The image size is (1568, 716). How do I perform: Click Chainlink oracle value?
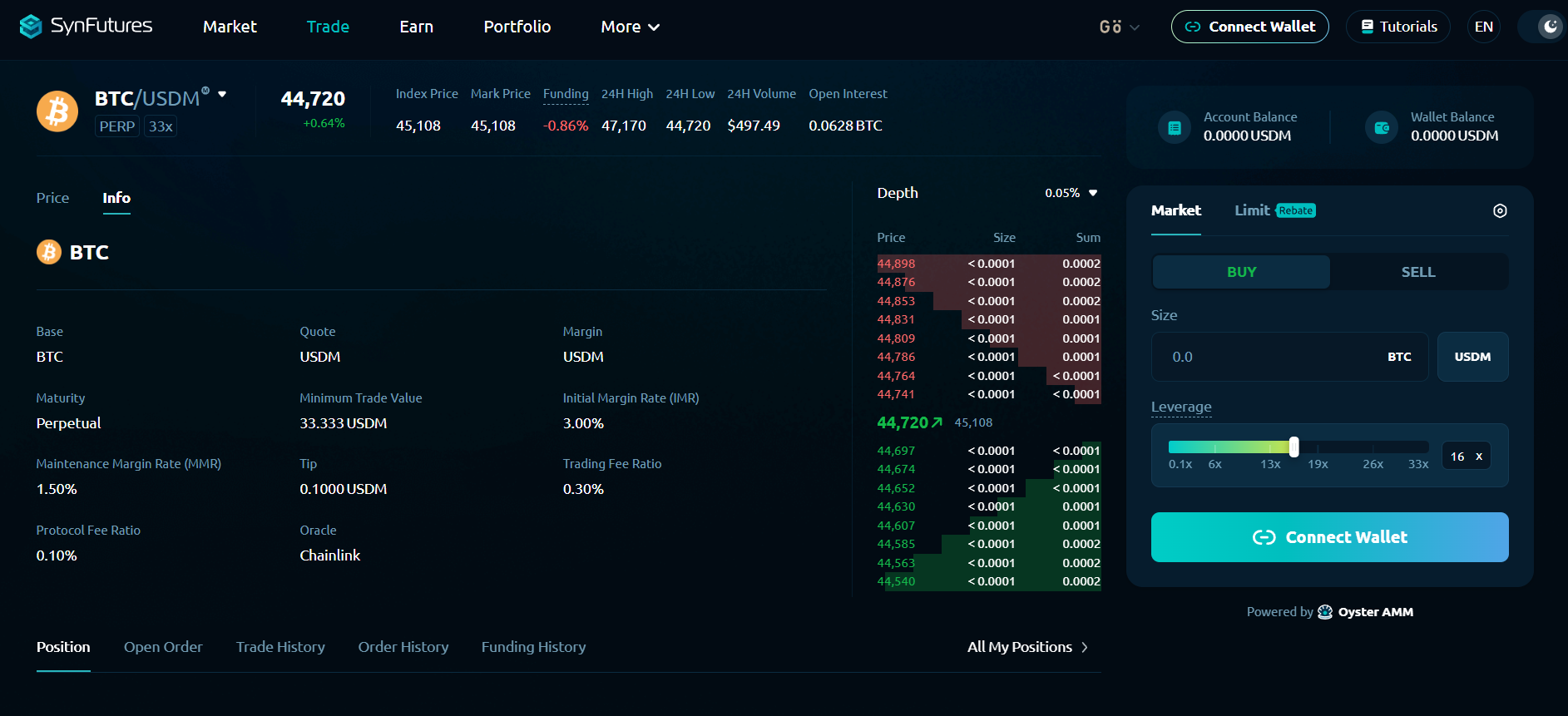click(x=330, y=556)
